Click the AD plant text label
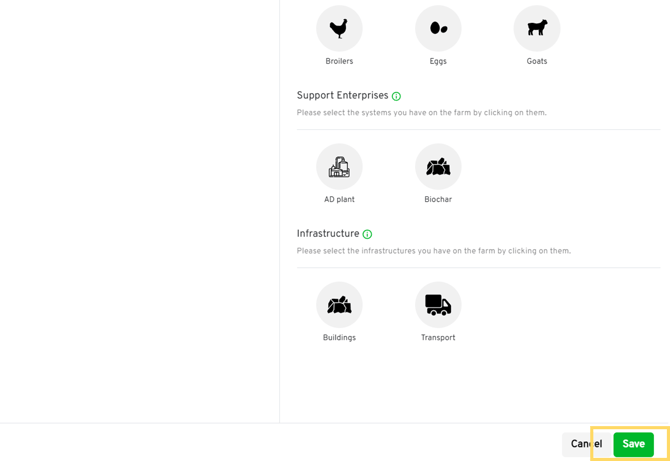Screen dimensions: 670x461 [339, 200]
